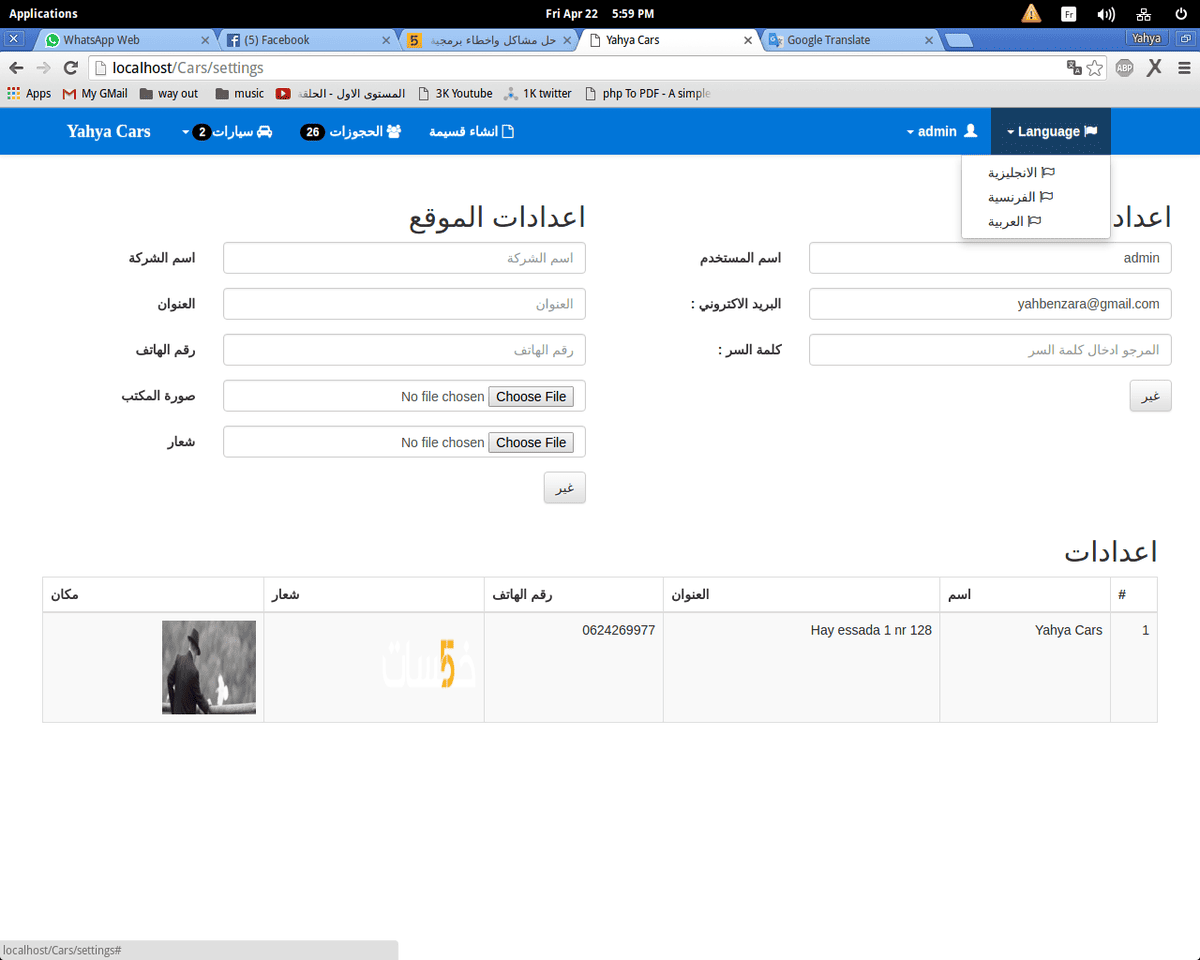Image resolution: width=1200 pixels, height=960 pixels.
Task: Expand the admin user dropdown
Action: (x=942, y=131)
